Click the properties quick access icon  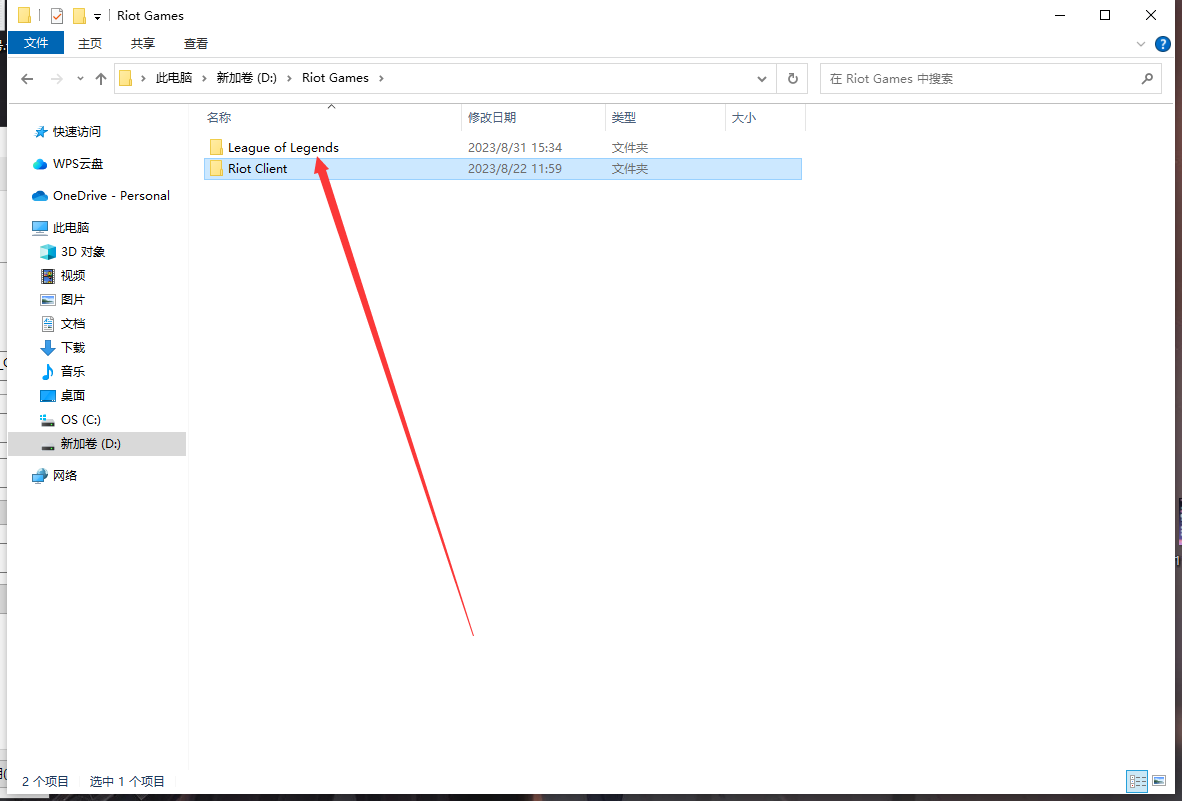pyautogui.click(x=57, y=16)
